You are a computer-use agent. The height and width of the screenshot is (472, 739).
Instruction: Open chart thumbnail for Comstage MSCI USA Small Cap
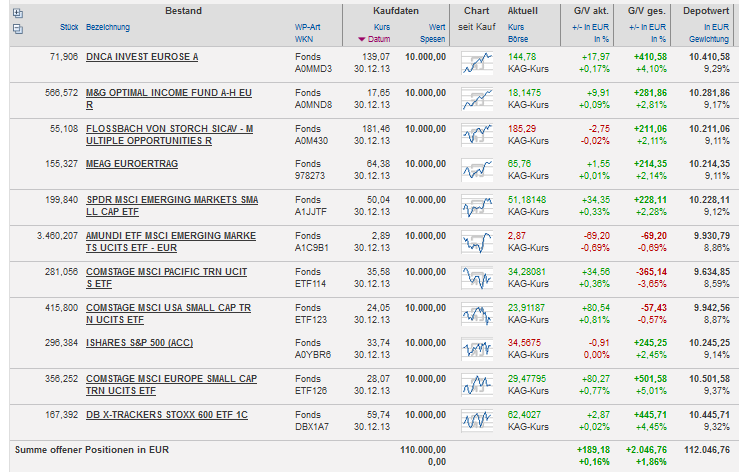[x=477, y=314]
